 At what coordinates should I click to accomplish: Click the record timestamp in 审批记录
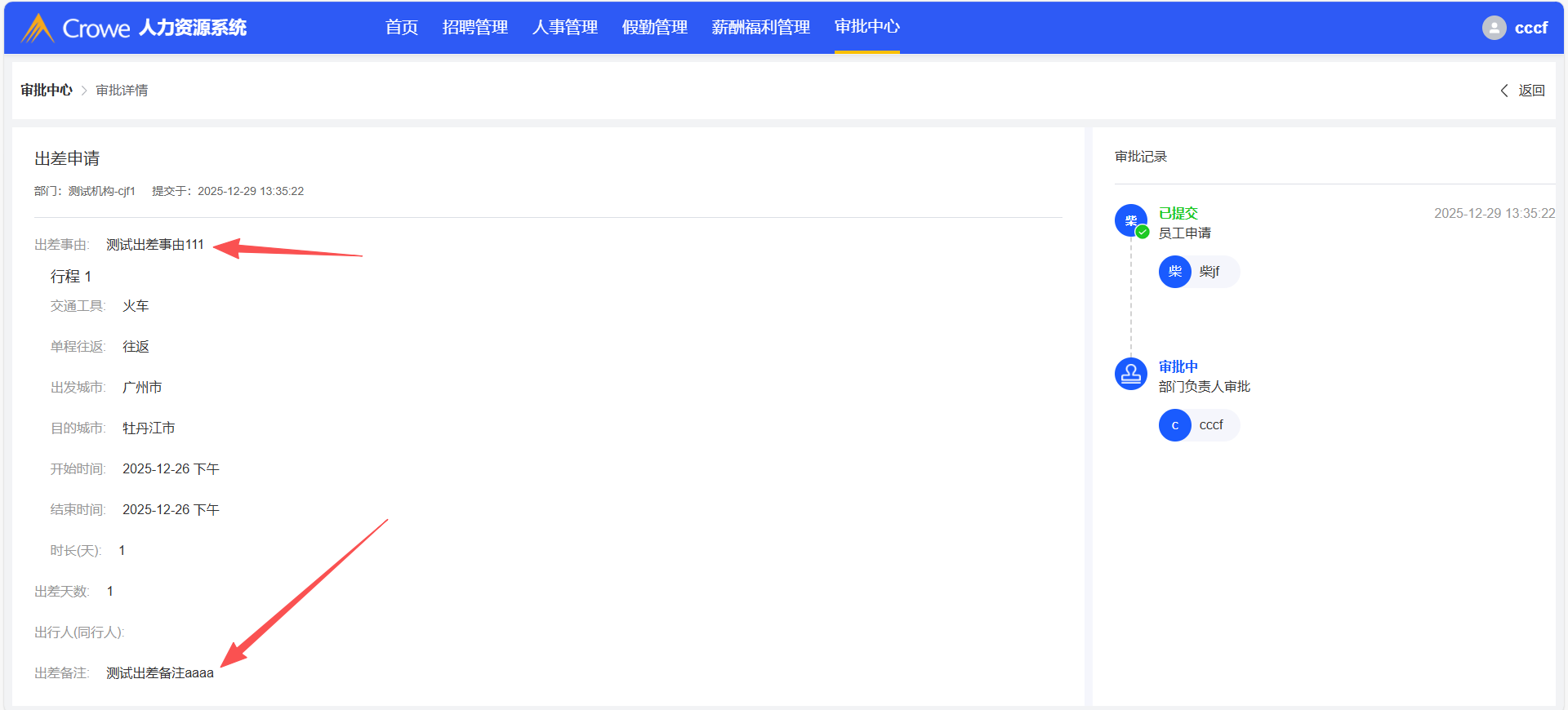tap(1494, 213)
